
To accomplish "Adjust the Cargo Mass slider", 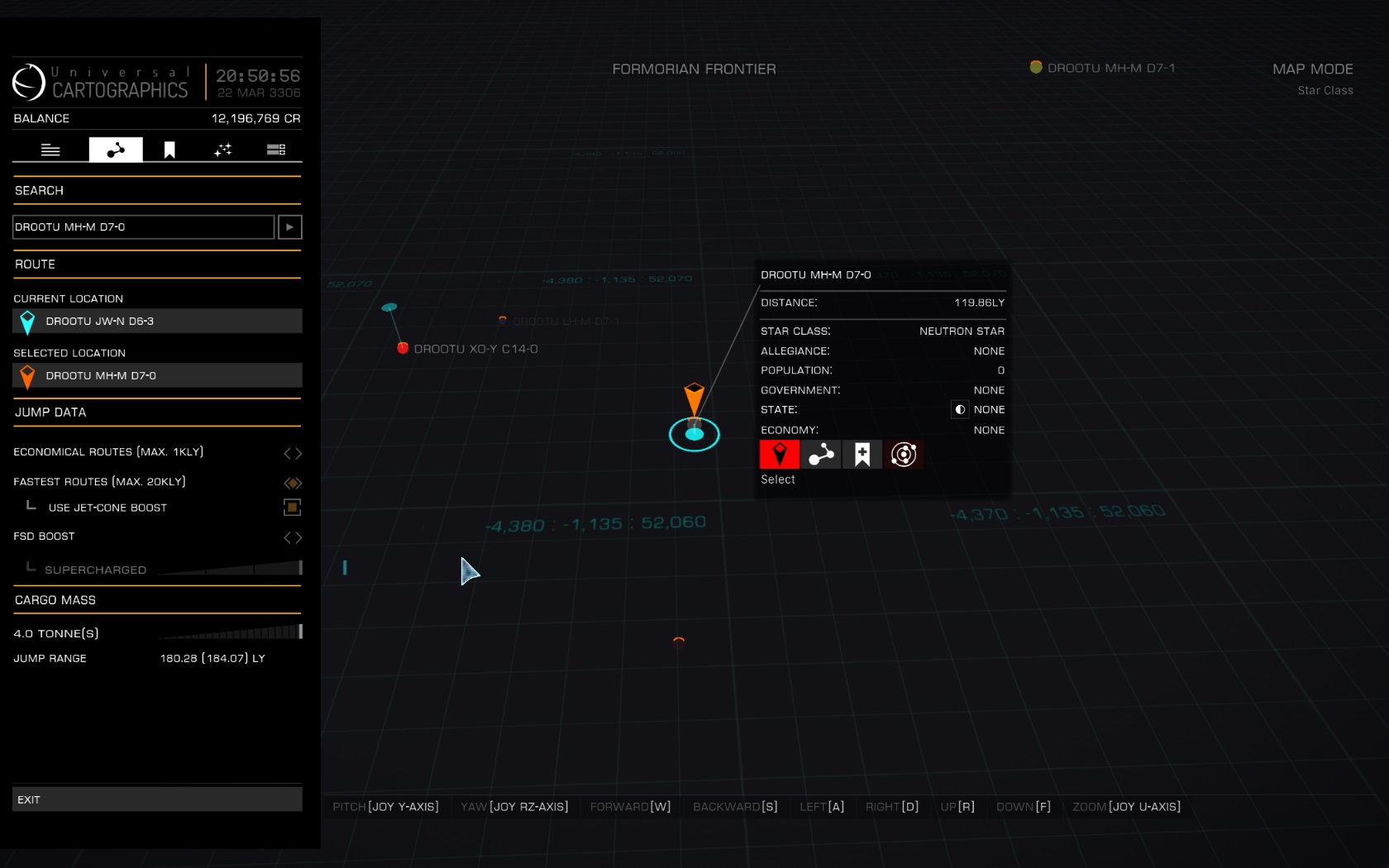I will tap(229, 632).
